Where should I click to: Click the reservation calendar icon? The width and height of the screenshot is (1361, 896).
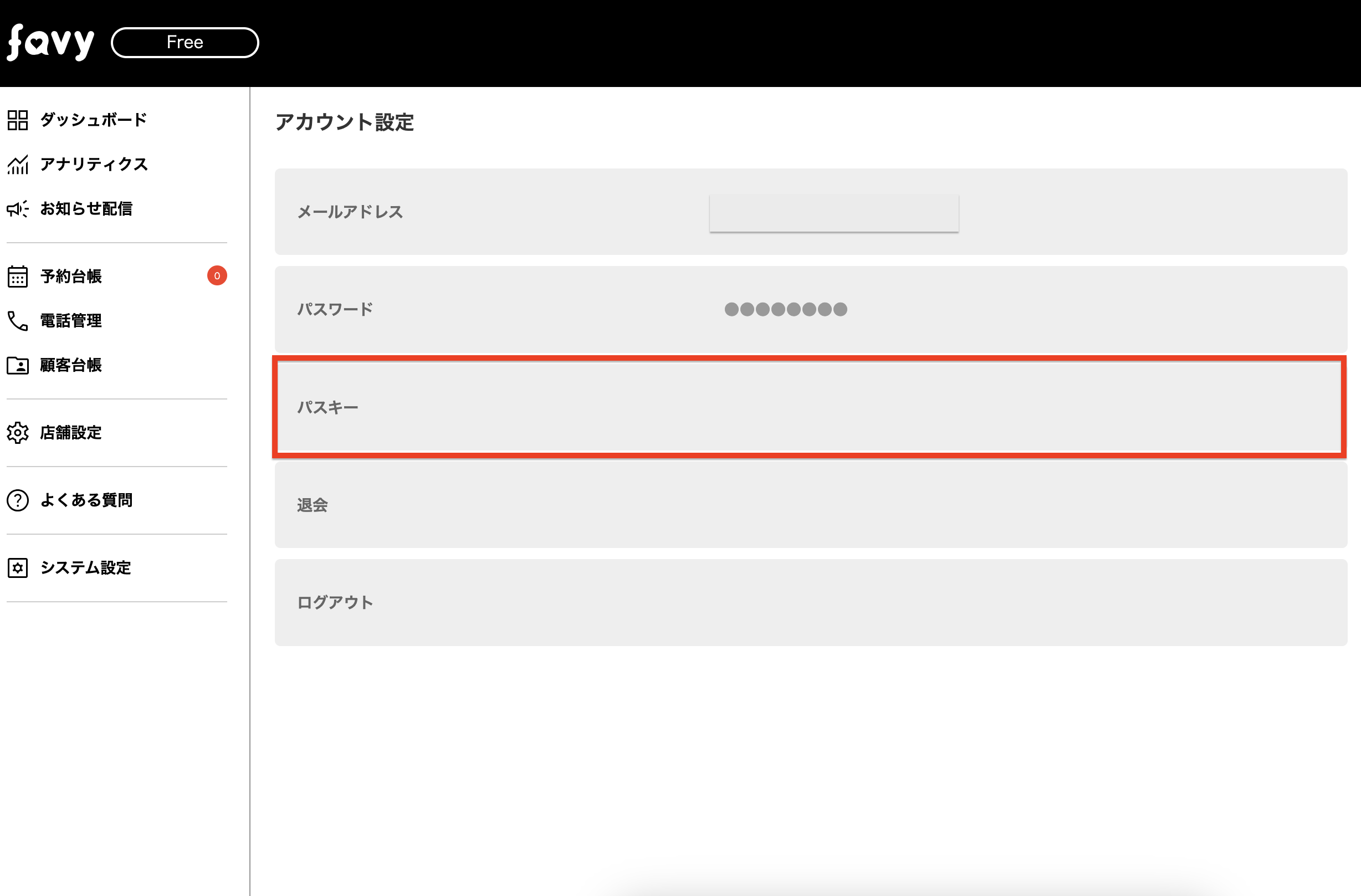(x=18, y=276)
